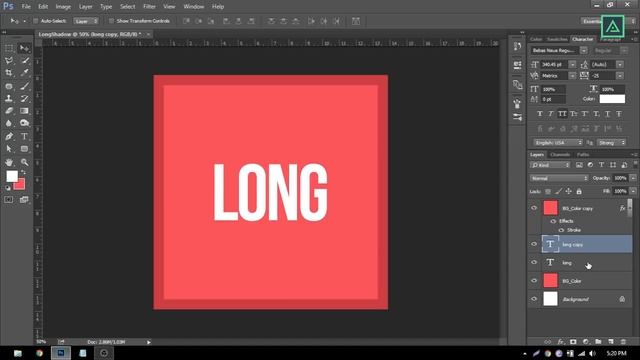This screenshot has width=640, height=360.
Task: Create a new group folder icon
Action: (598, 342)
